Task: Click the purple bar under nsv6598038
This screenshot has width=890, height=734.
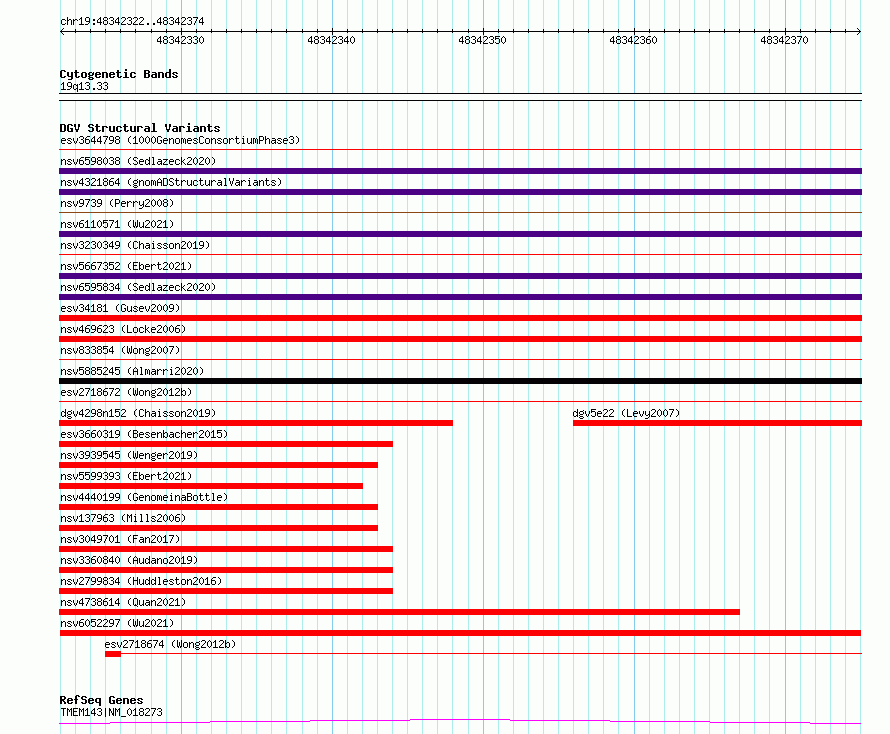Action: (x=460, y=171)
